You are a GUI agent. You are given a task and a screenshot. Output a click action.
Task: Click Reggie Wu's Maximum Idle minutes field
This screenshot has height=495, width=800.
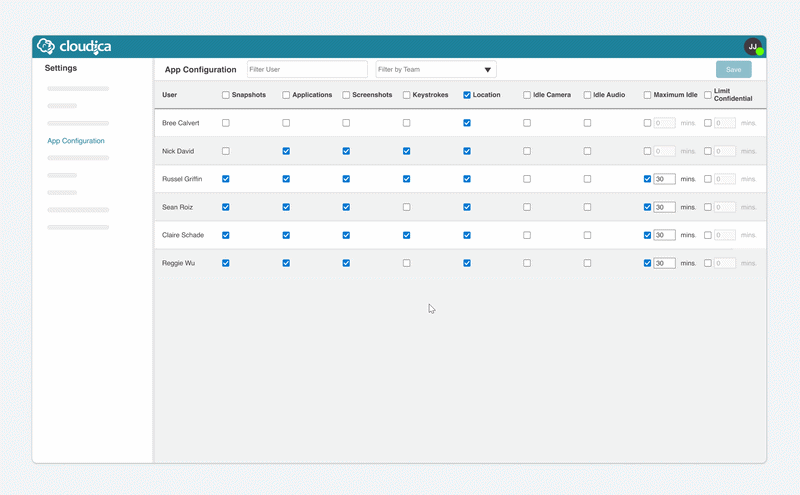point(665,263)
